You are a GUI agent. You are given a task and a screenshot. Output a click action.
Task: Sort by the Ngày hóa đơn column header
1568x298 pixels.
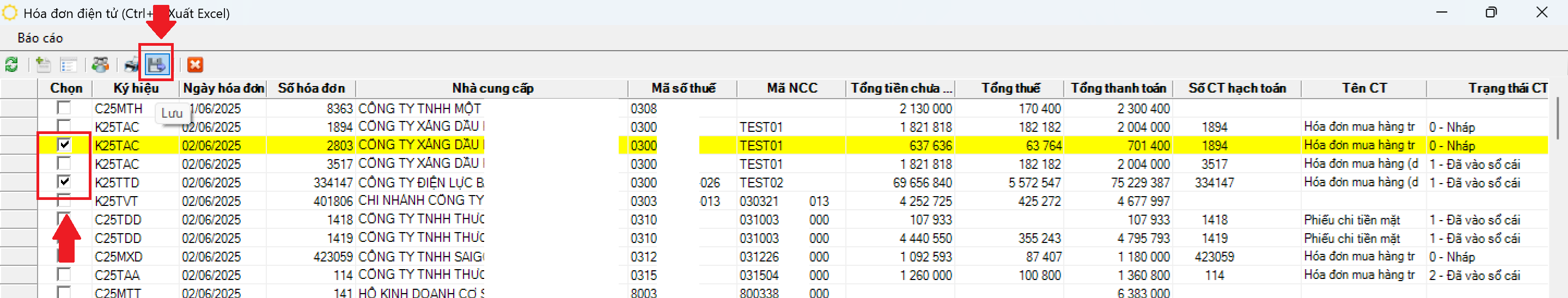click(x=223, y=88)
